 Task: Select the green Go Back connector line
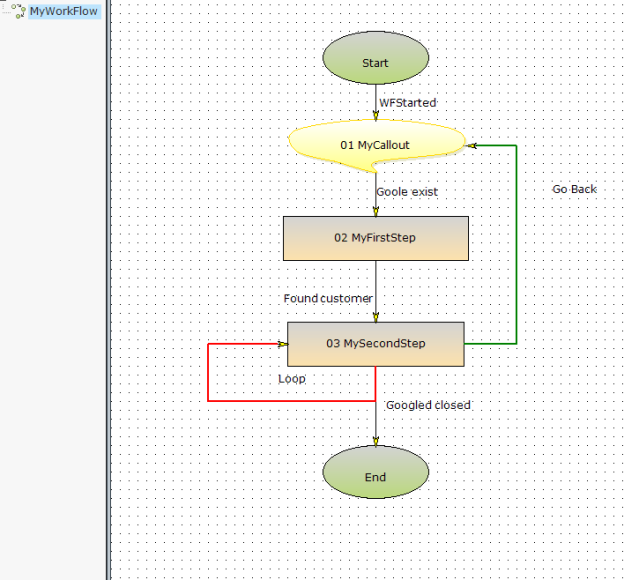pos(516,250)
